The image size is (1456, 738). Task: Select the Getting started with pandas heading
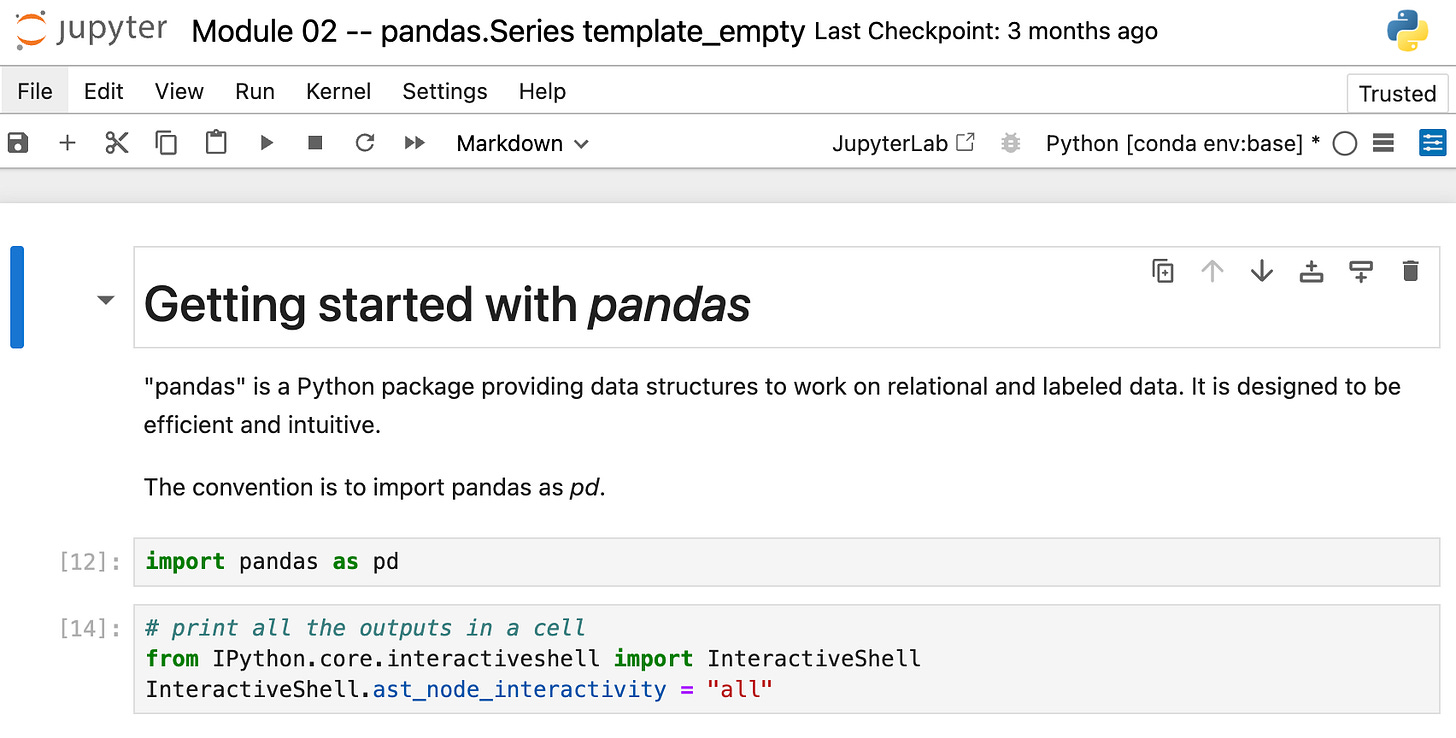(447, 305)
